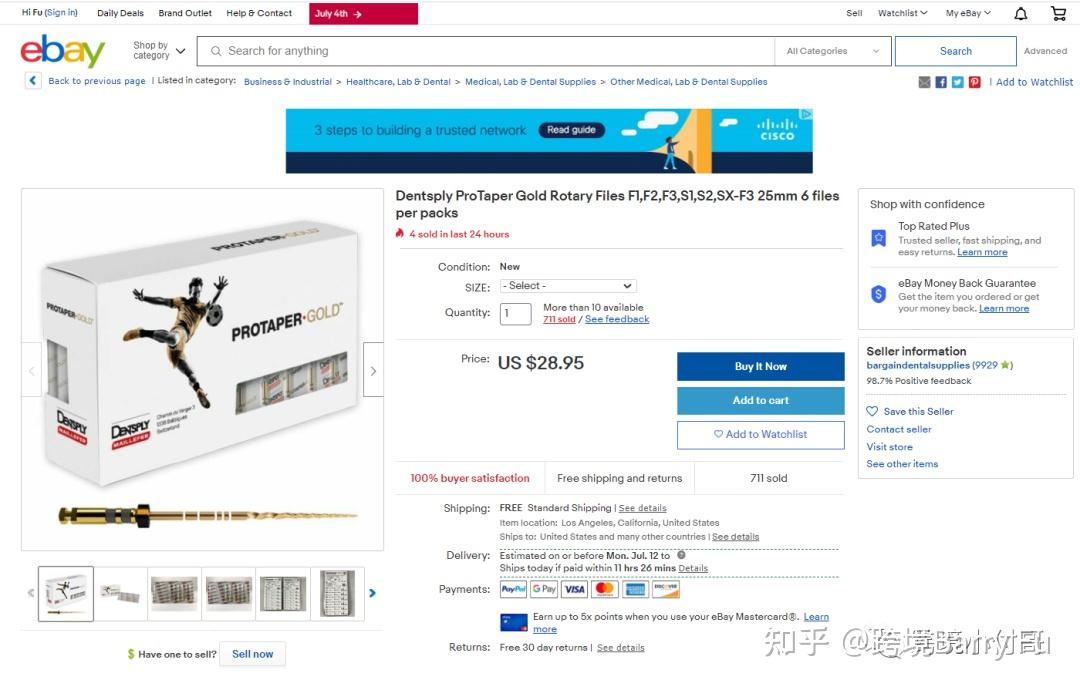Expand Shop by category menu

click(159, 50)
